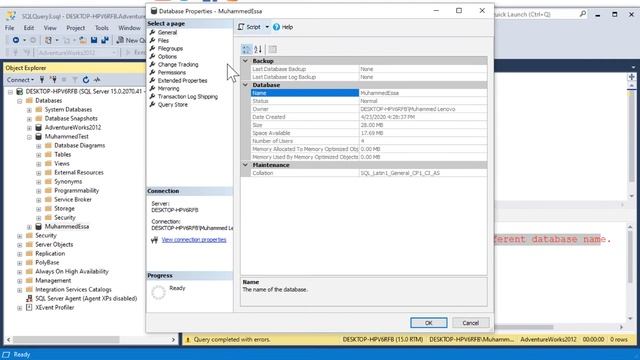Open the File menu in SSMS
The width and height of the screenshot is (640, 360).
coord(9,28)
